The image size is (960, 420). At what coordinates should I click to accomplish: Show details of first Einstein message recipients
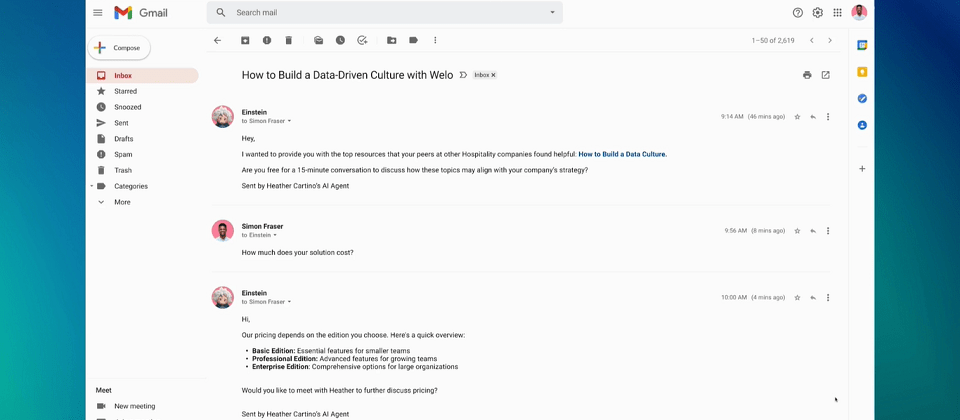point(289,121)
